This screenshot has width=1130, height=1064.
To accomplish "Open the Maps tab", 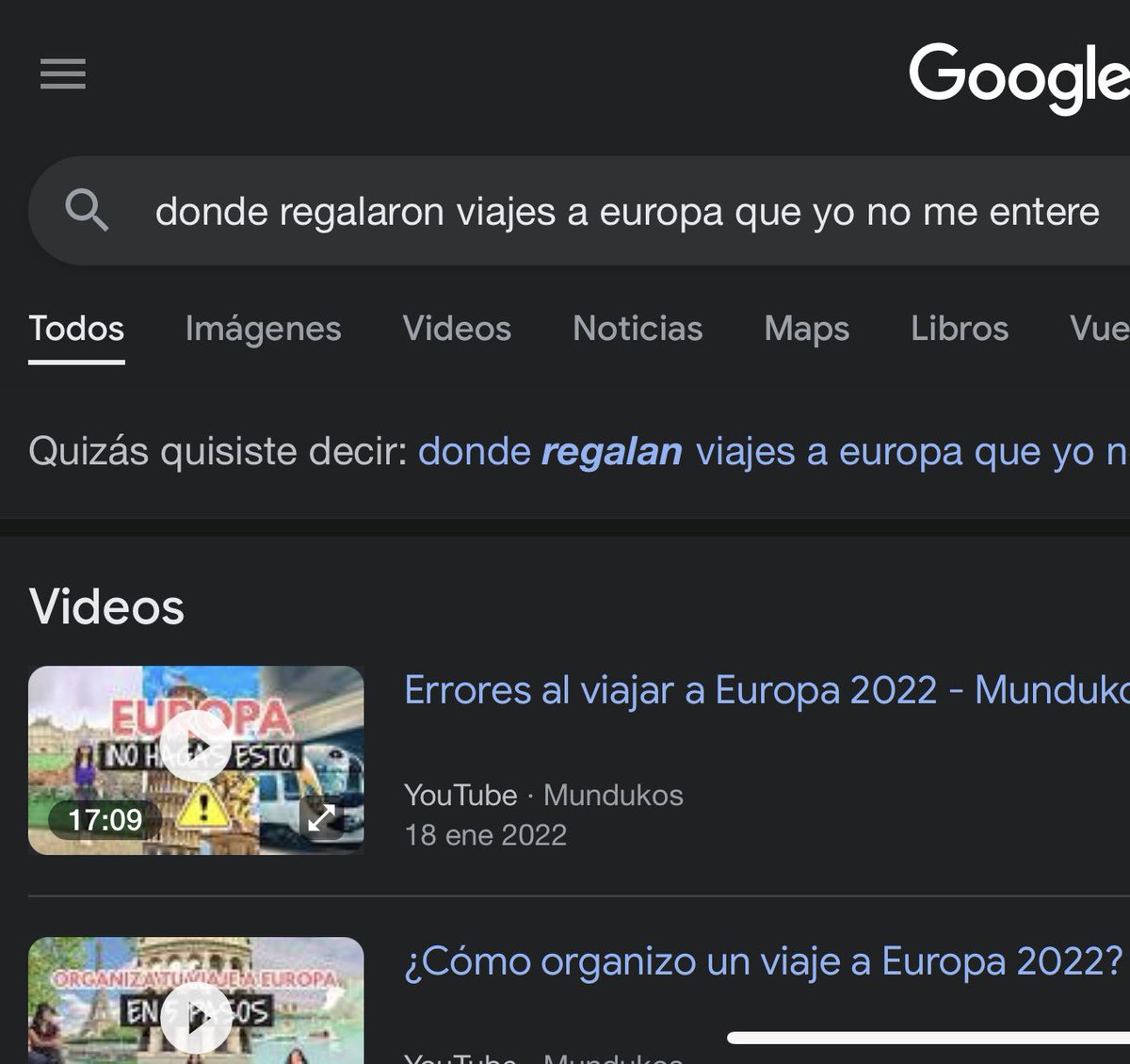I will 807,329.
